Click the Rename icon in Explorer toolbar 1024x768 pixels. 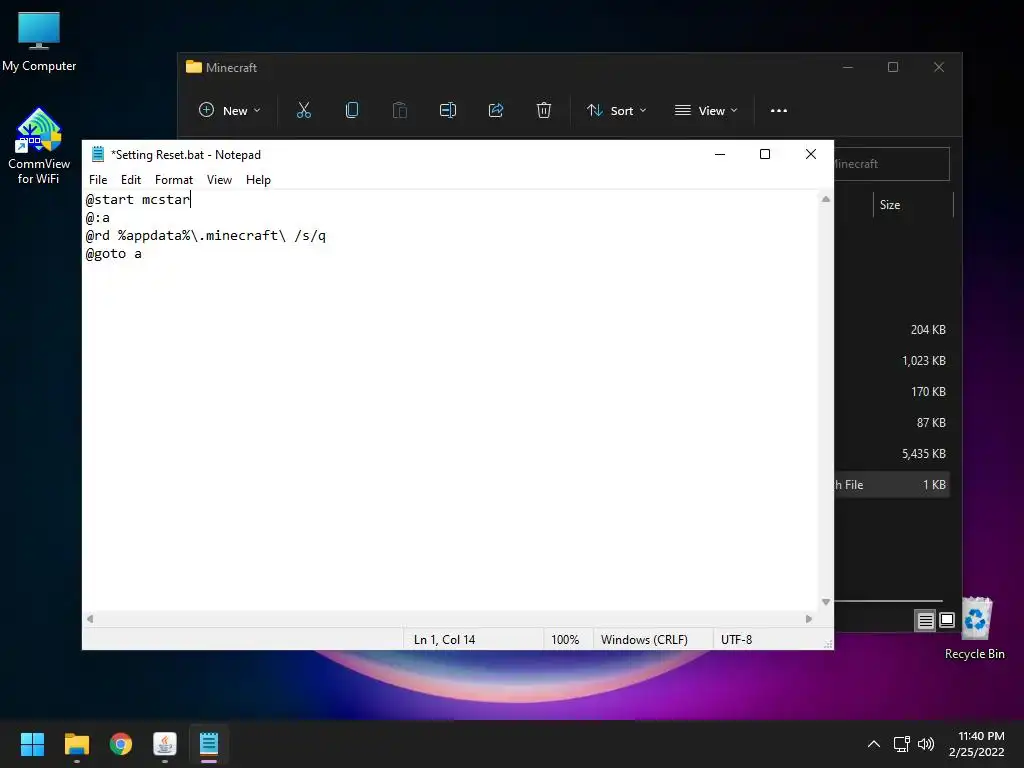coord(448,110)
